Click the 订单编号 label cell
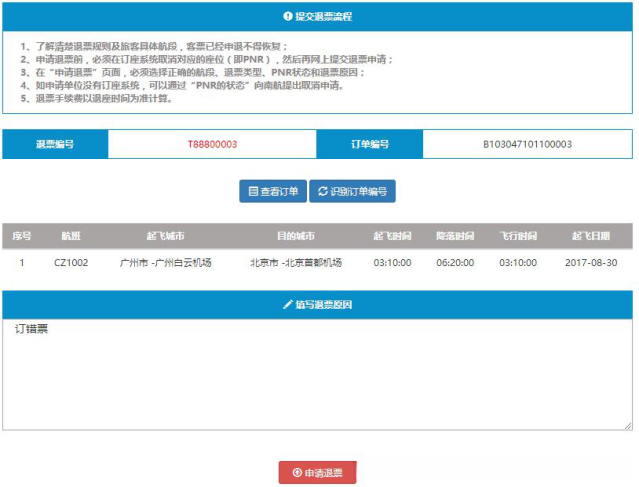 pyautogui.click(x=370, y=144)
